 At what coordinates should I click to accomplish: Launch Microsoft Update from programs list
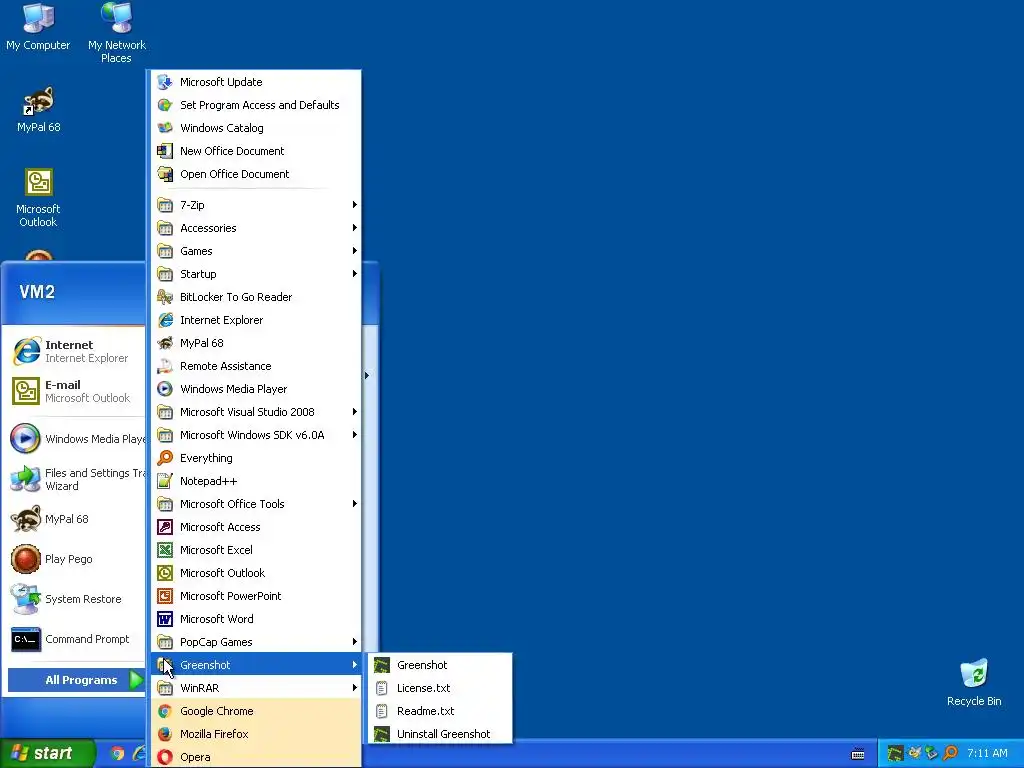(x=256, y=82)
